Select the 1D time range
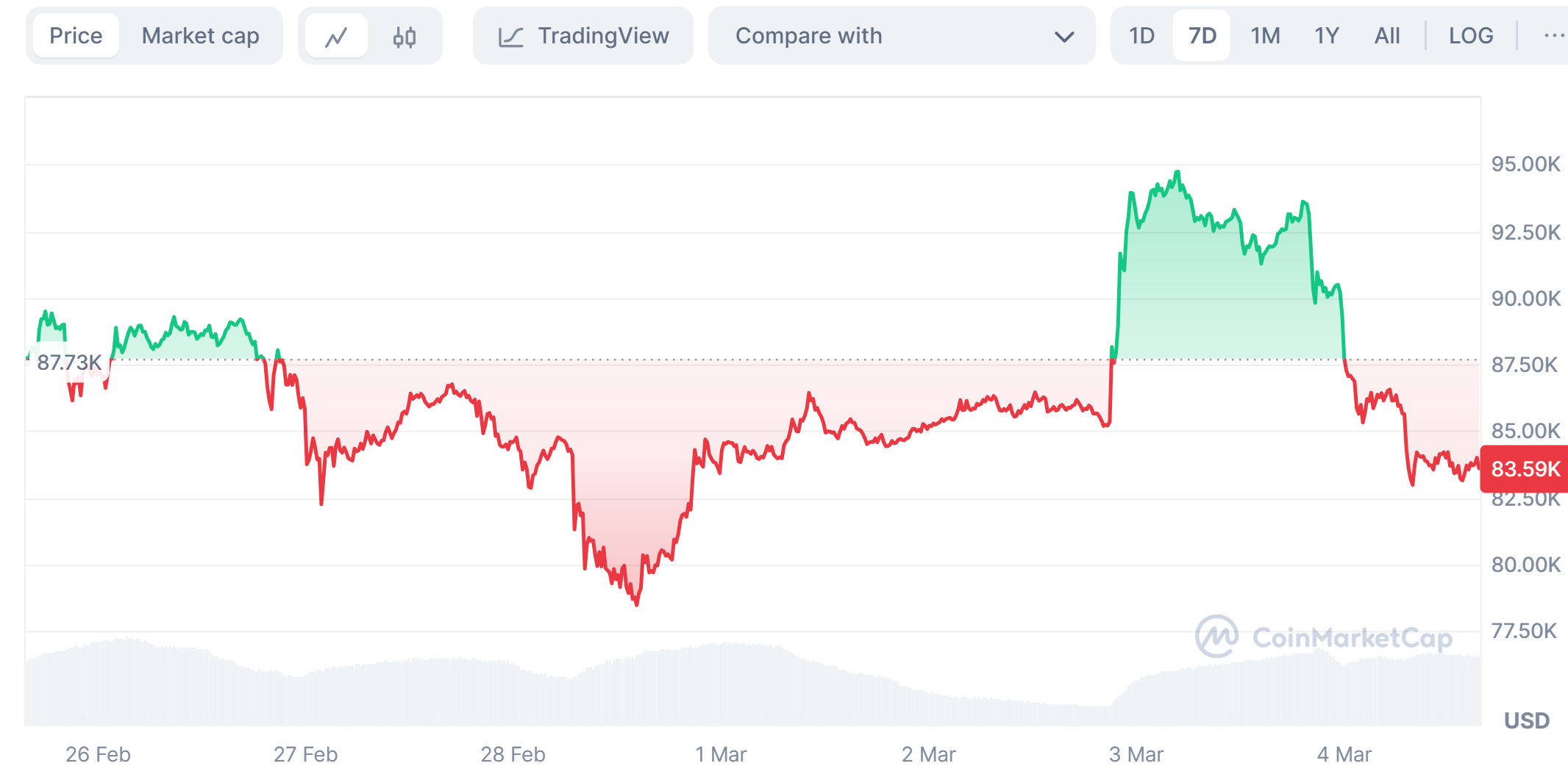The height and width of the screenshot is (766, 1568). coord(1141,36)
